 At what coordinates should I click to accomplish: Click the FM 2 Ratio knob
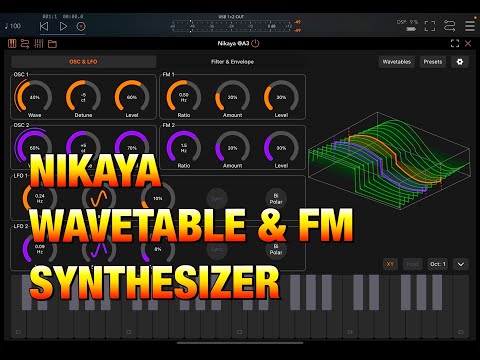(184, 148)
